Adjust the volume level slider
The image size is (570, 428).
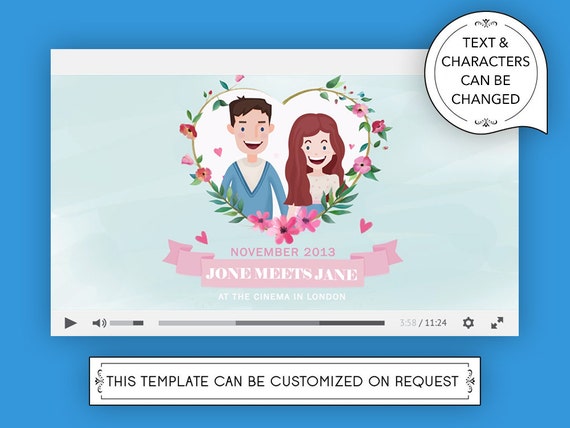127,323
